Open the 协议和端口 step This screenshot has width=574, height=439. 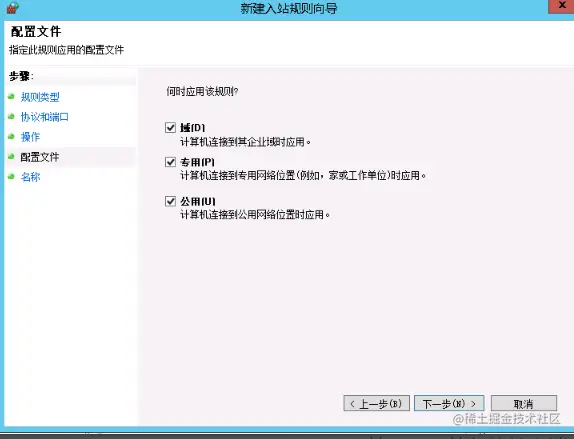tap(45, 117)
